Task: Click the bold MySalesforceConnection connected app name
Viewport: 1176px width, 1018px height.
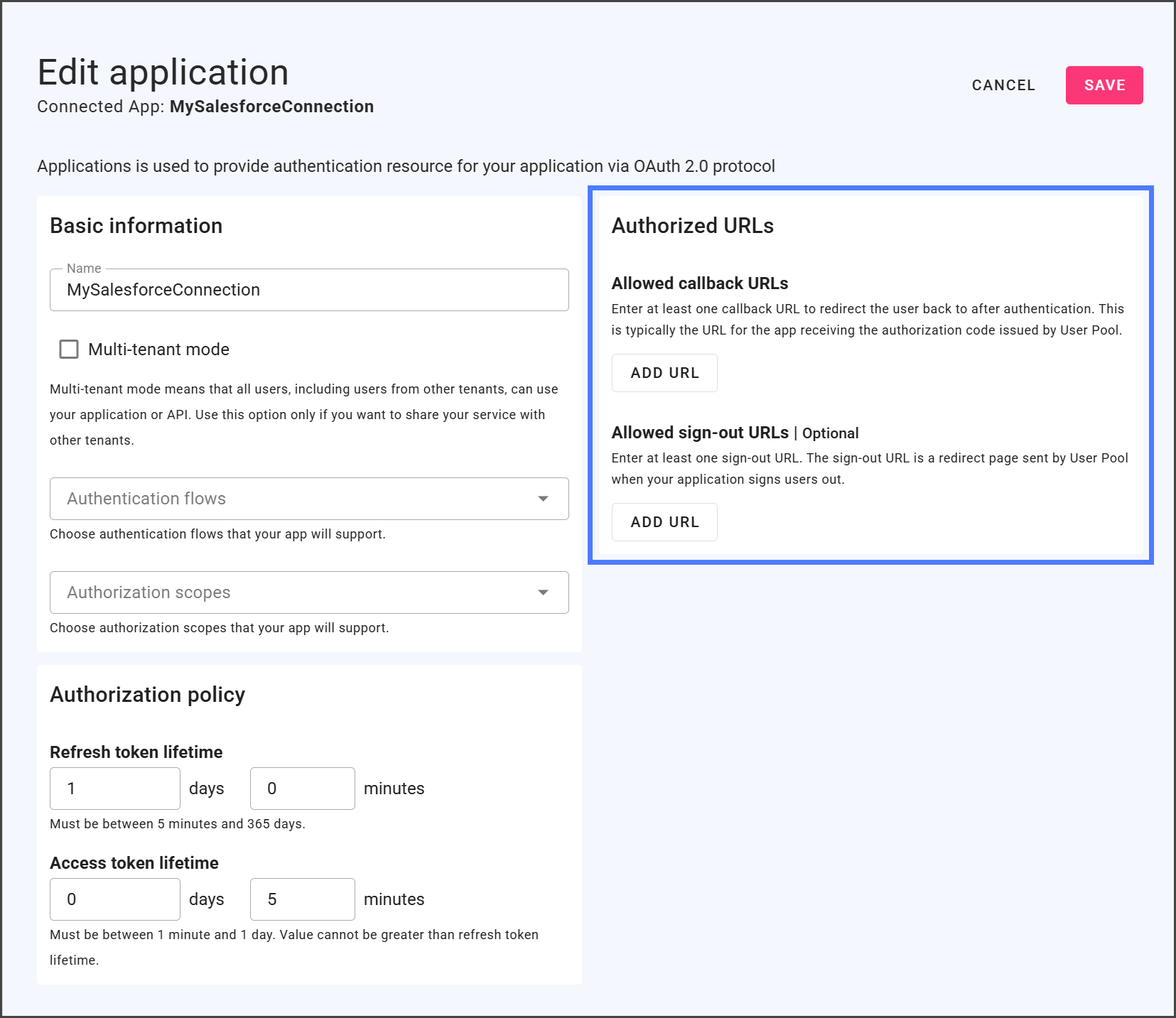Action: point(271,107)
